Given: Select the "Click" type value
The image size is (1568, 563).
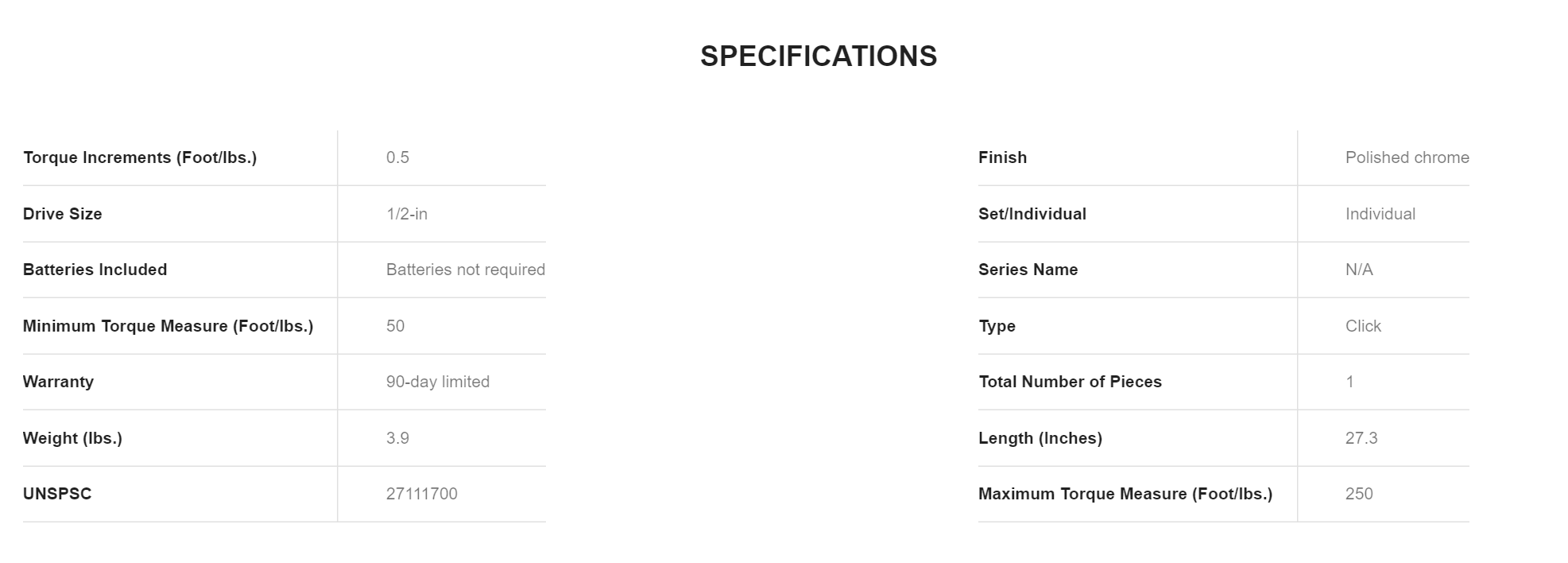Looking at the screenshot, I should point(1363,326).
